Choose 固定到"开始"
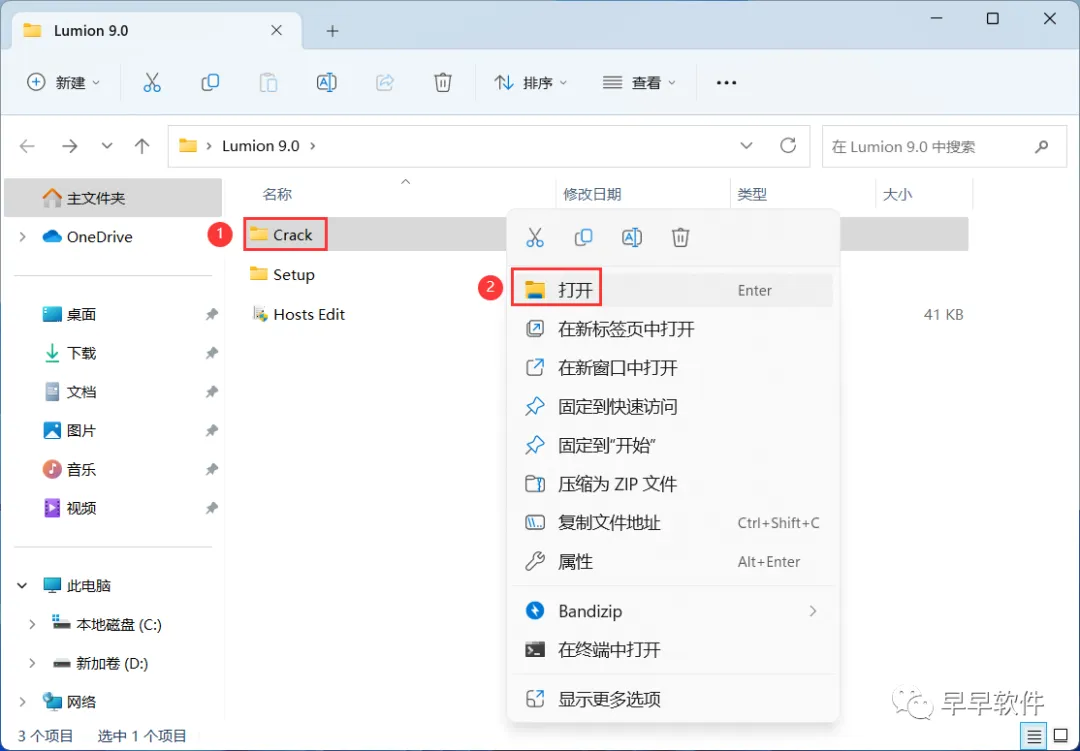Image resolution: width=1080 pixels, height=751 pixels. (673, 445)
